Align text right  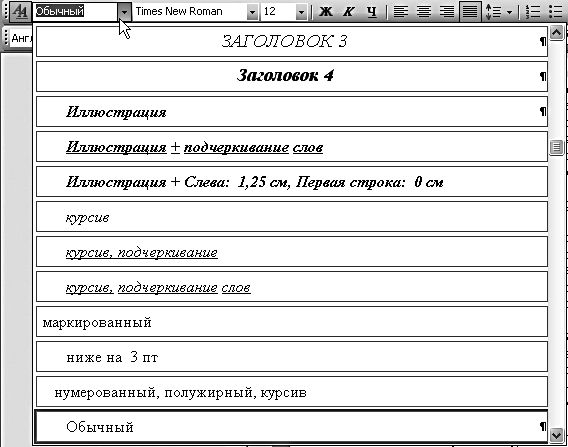click(x=447, y=12)
